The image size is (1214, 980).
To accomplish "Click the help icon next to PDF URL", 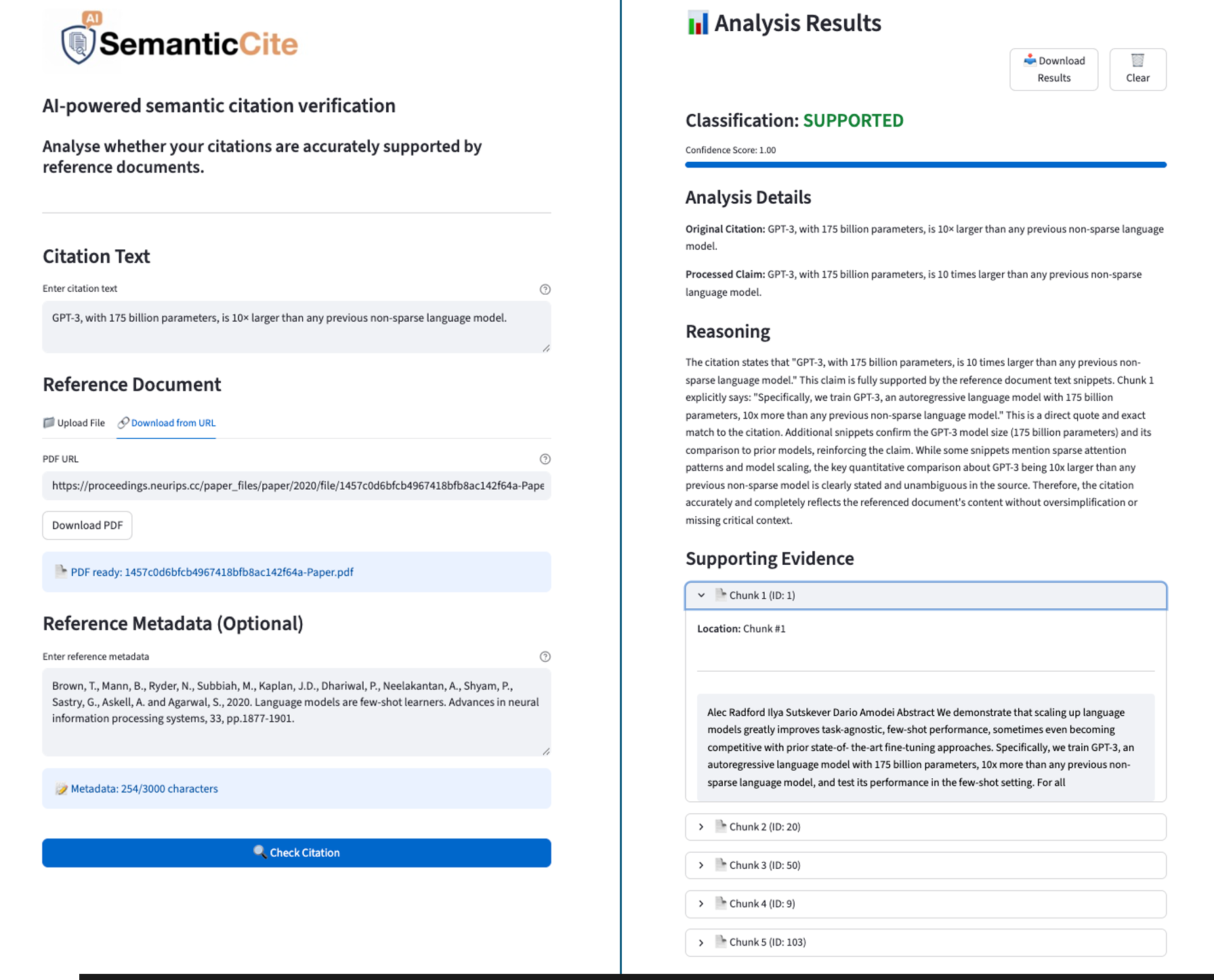I will coord(545,459).
